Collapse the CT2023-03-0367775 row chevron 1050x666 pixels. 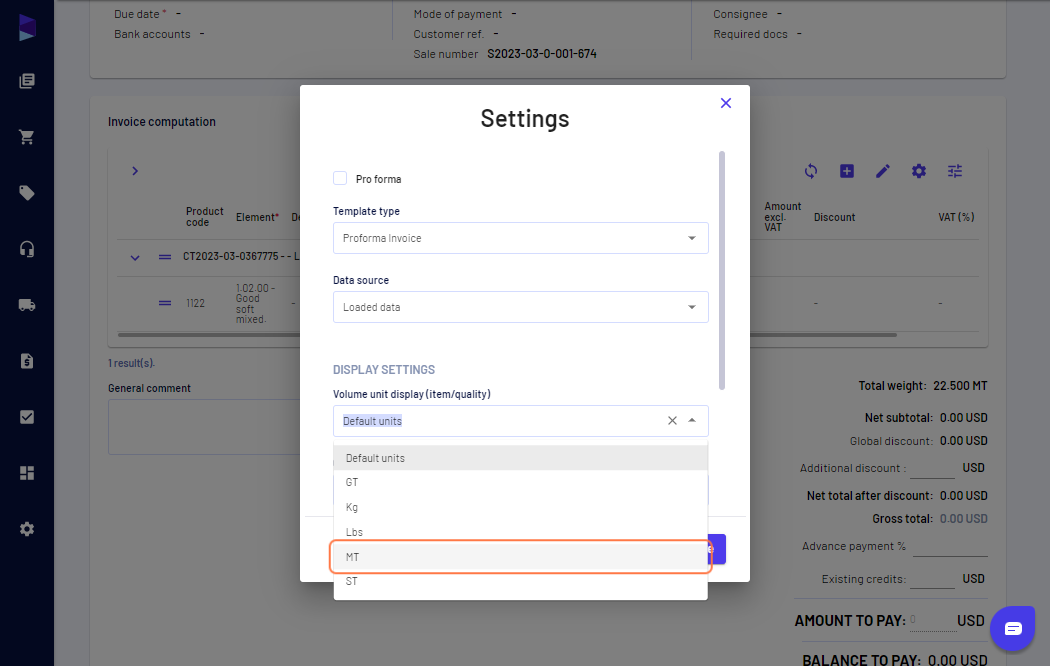tap(135, 258)
